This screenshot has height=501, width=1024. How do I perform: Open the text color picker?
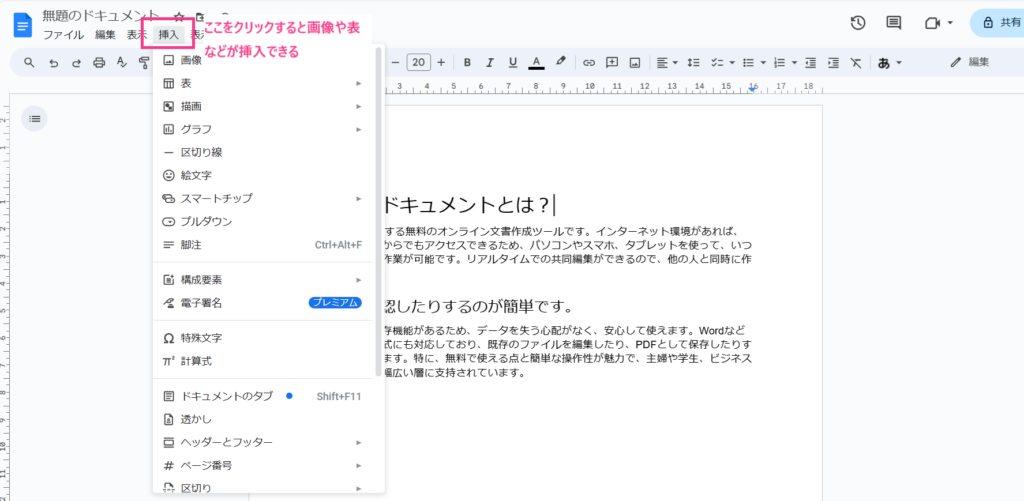coord(537,62)
